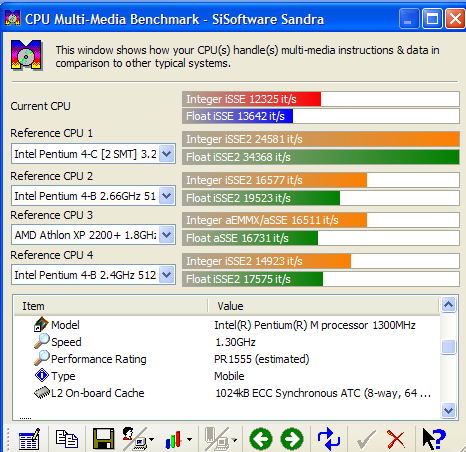466x452 pixels.
Task: Click value 'PR1555 (estimated)'
Action: click(262, 359)
